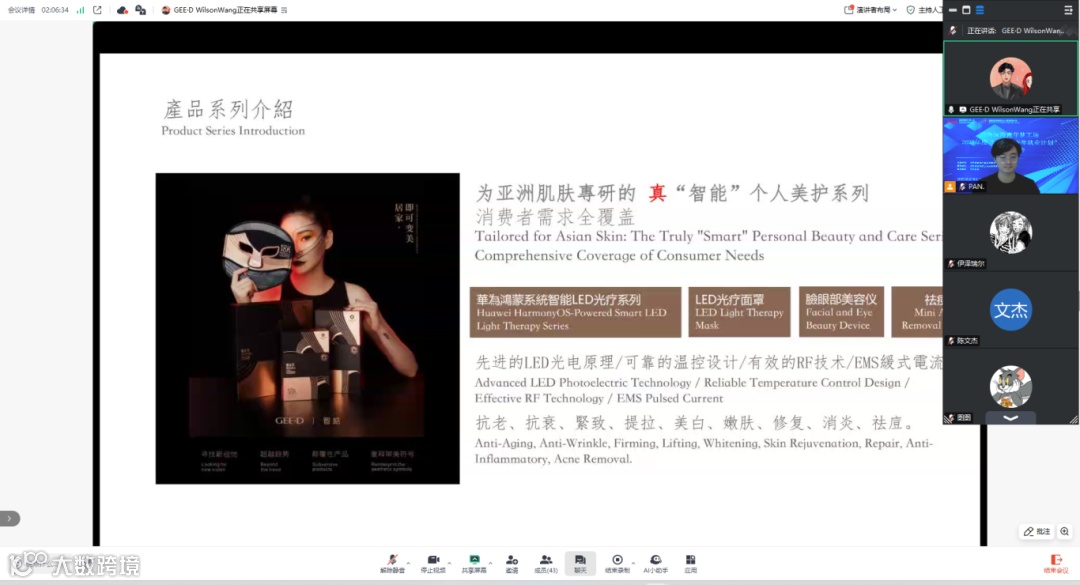Select 伊泽瑞尔 participant avatar tile

(1010, 232)
